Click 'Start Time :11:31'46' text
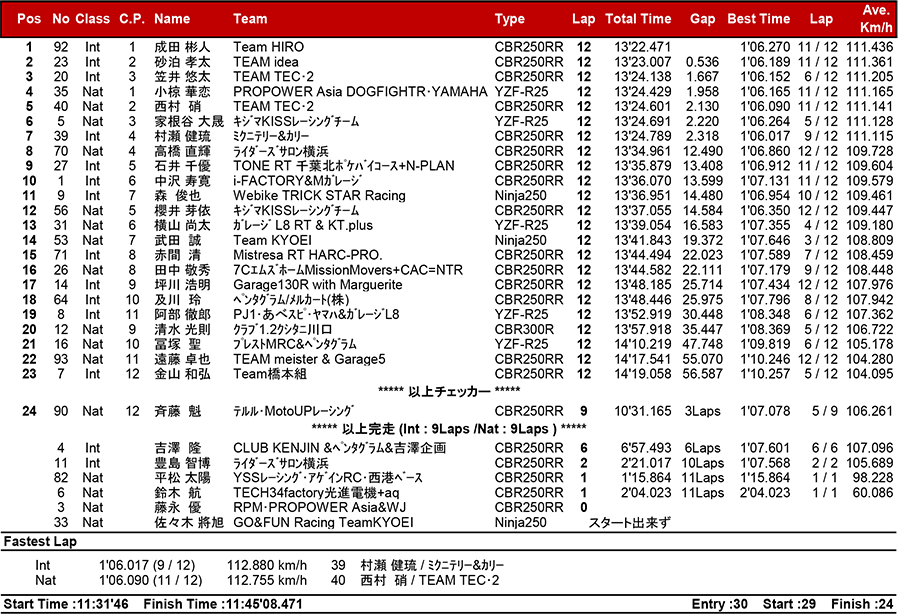Image resolution: width=900 pixels, height=615 pixels. [x=66, y=605]
